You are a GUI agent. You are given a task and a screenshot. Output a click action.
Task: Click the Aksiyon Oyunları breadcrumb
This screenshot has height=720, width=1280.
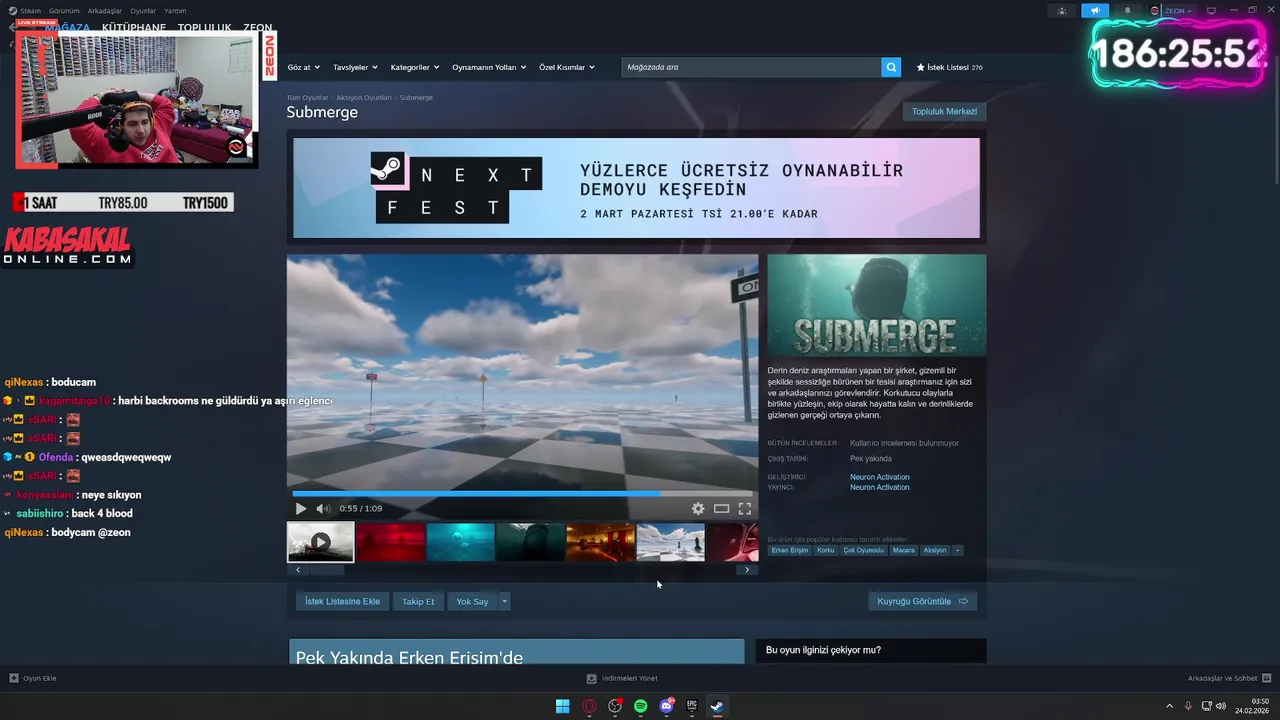(x=364, y=97)
